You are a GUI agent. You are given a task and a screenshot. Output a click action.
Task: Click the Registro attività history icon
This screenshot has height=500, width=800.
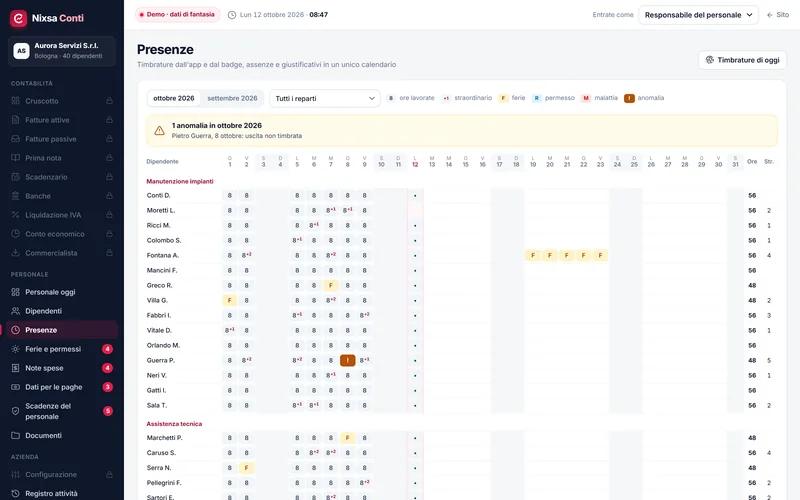[15, 493]
